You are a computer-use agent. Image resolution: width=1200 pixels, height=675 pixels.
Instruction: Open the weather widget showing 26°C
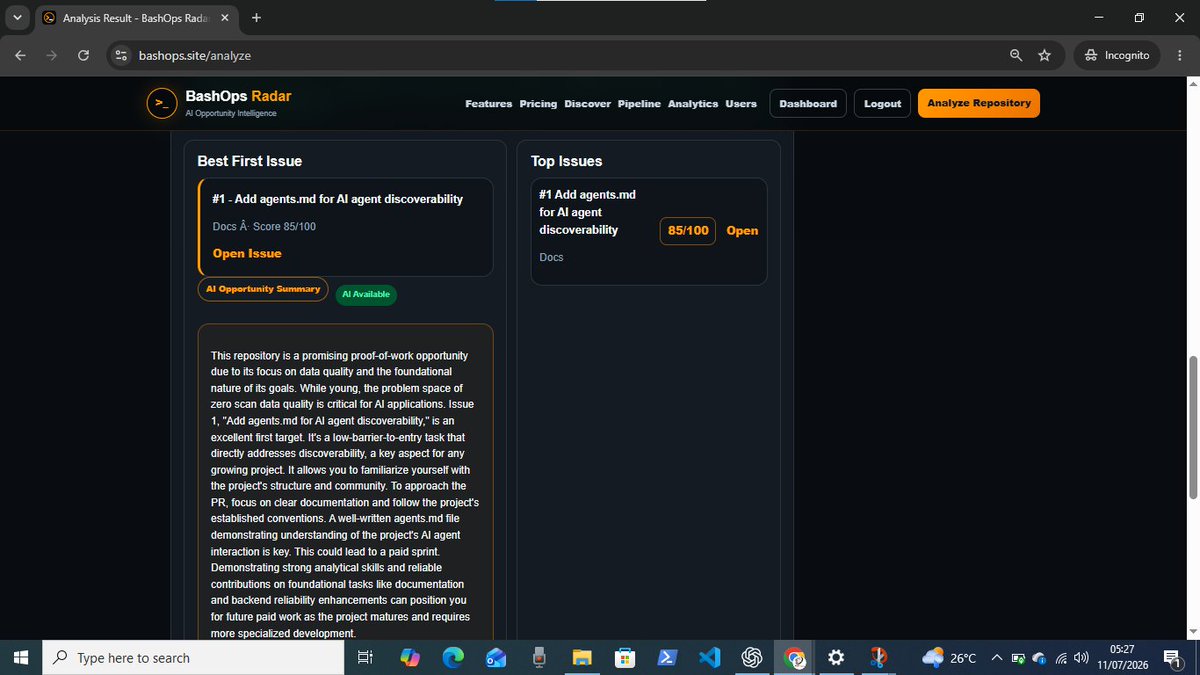click(949, 658)
